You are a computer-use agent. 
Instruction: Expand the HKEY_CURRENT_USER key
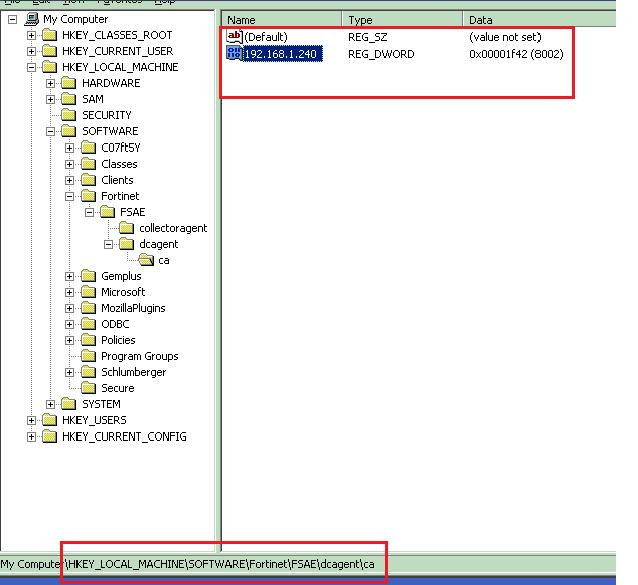pyautogui.click(x=31, y=51)
